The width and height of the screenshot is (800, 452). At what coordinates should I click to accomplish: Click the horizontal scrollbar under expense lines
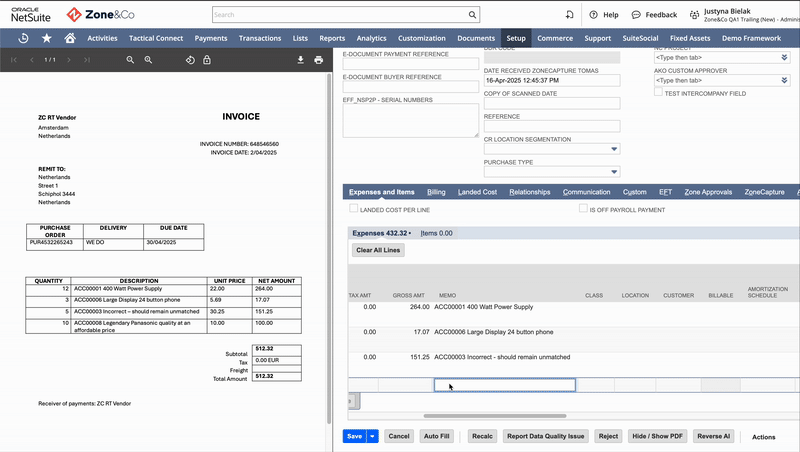(494, 416)
